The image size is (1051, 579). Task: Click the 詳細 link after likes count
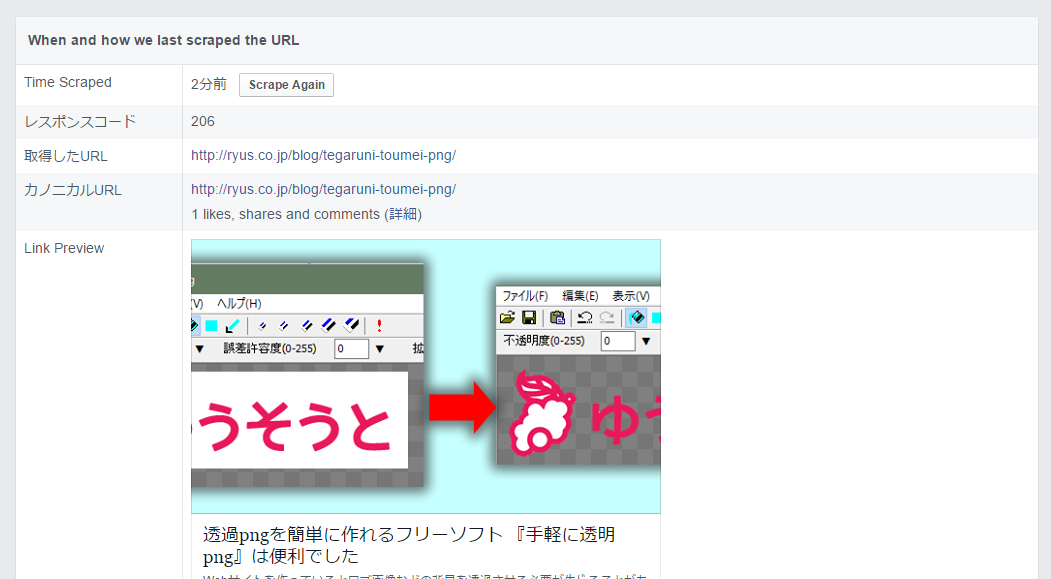(x=404, y=214)
